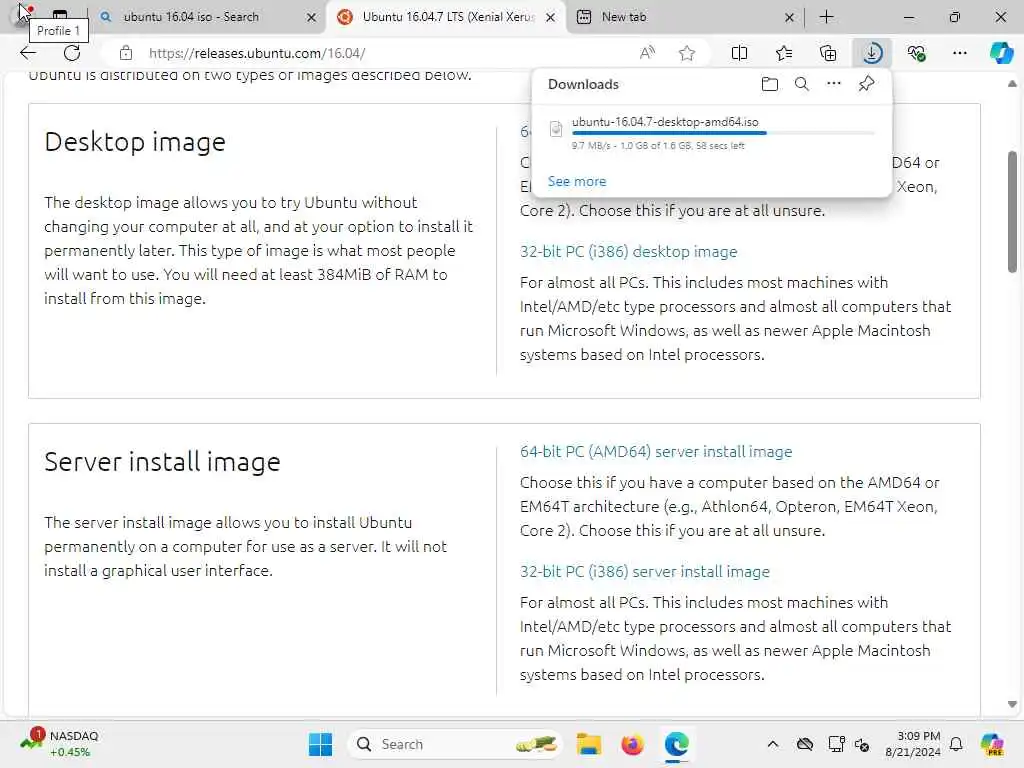Open the Split screen icon in toolbar
The image size is (1024, 768).
pyautogui.click(x=739, y=53)
